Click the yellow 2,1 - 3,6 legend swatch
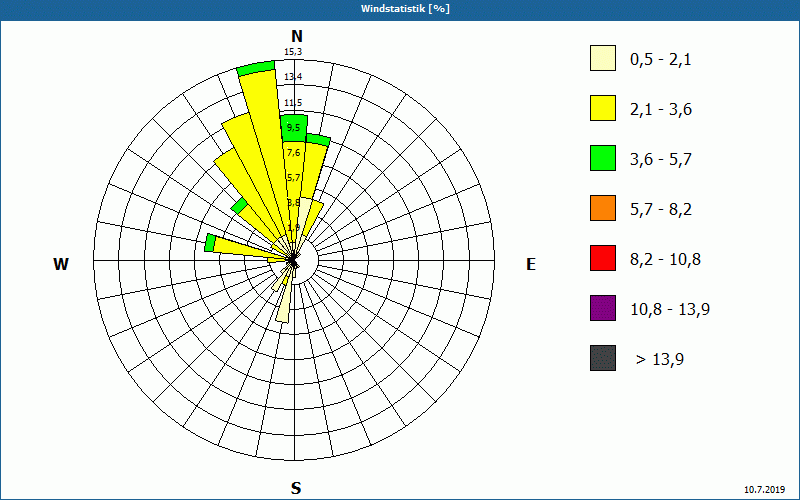800x500 pixels. click(x=603, y=108)
